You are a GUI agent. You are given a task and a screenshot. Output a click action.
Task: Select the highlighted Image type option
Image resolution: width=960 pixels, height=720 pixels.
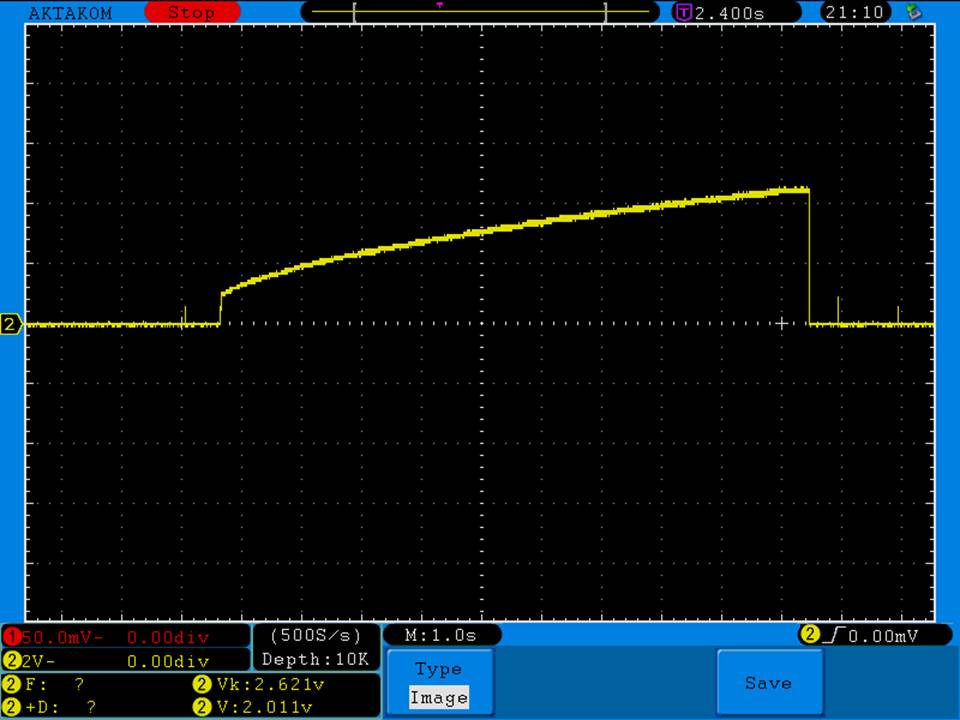coord(438,698)
